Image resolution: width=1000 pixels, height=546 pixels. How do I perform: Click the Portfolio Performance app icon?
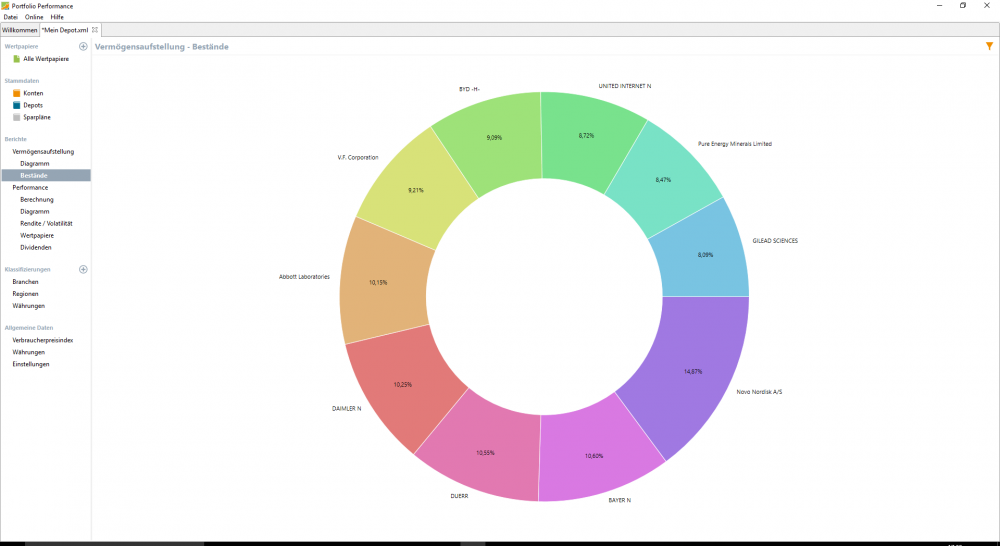point(5,6)
